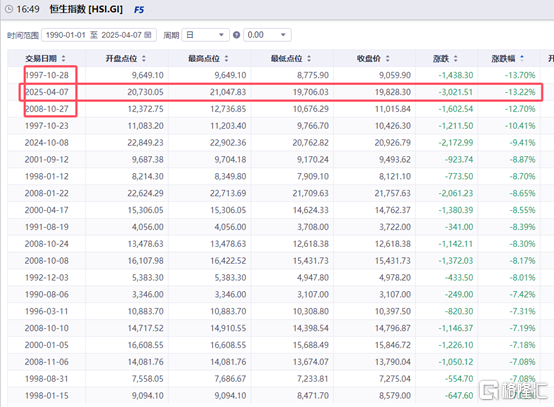Select the 1997-10-28 date cell
The height and width of the screenshot is (407, 554).
47,75
